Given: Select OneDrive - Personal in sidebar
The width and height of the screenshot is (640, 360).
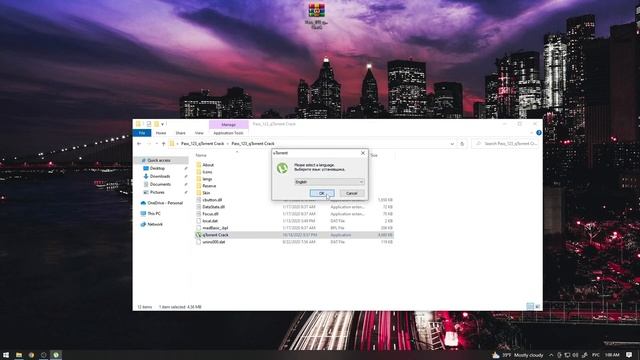Looking at the screenshot, I should tap(165, 203).
